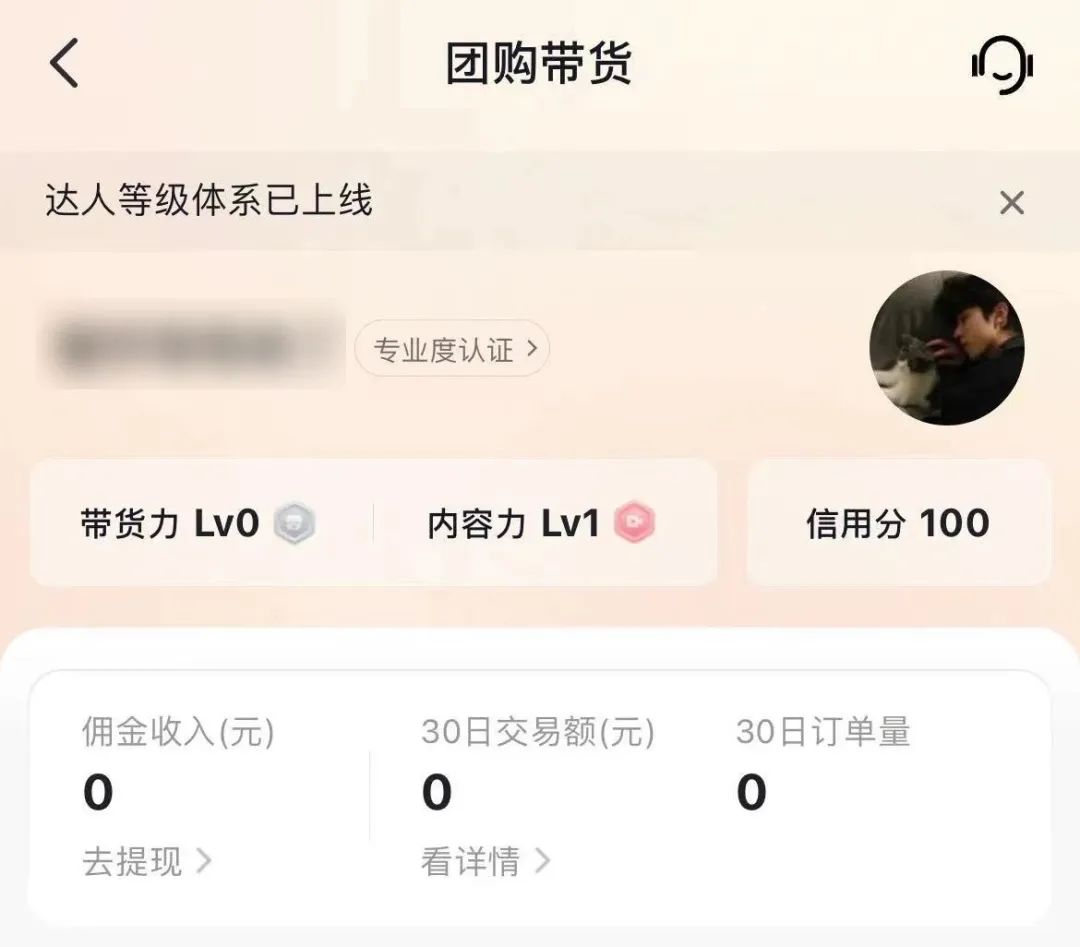This screenshot has width=1080, height=947.
Task: Open 专业度认证 certification page
Action: click(x=450, y=349)
